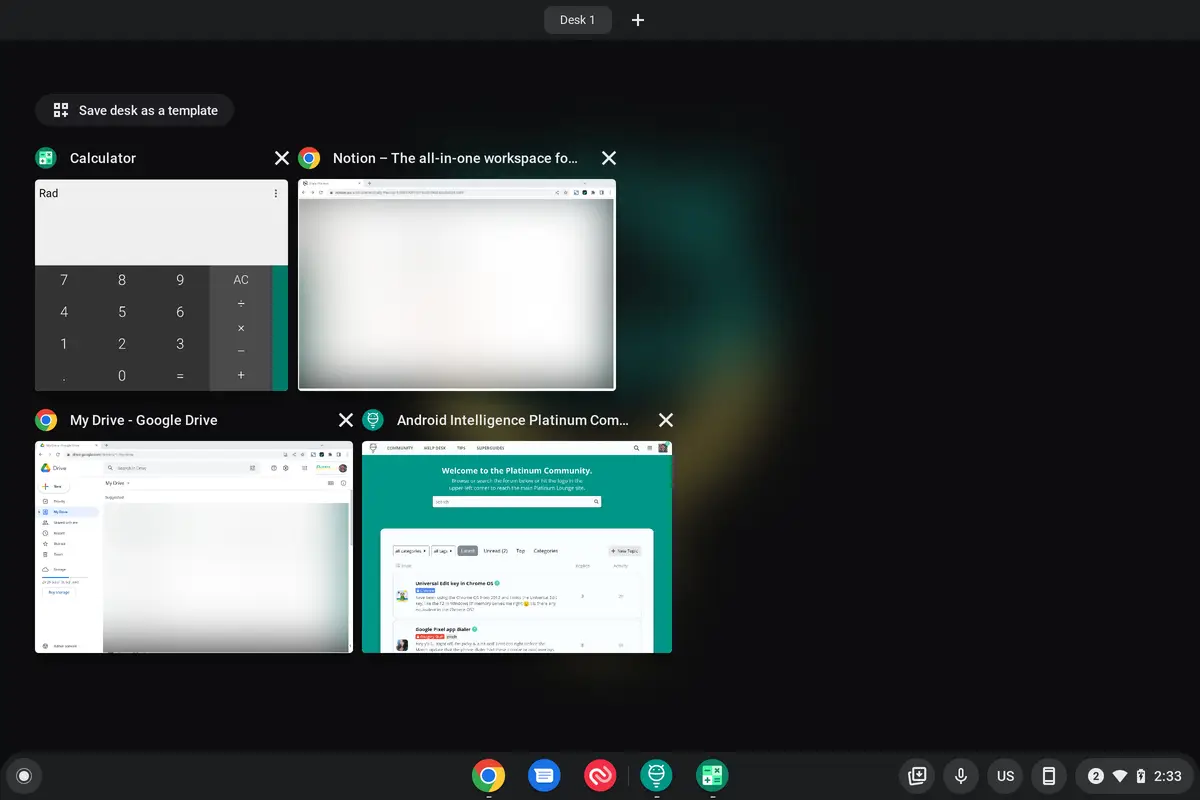Launch the Messages app from the shelf
Screen dimensions: 1200x800
pos(544,775)
